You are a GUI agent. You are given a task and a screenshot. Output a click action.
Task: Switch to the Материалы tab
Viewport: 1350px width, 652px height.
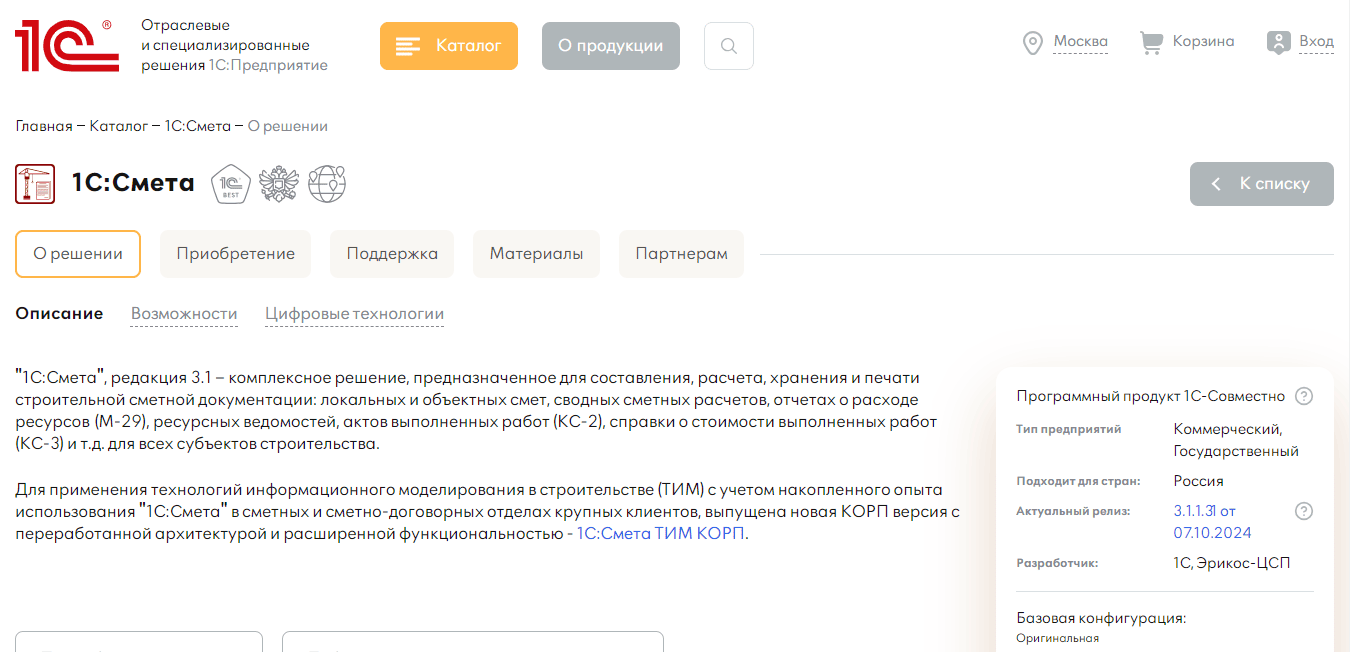click(x=536, y=254)
